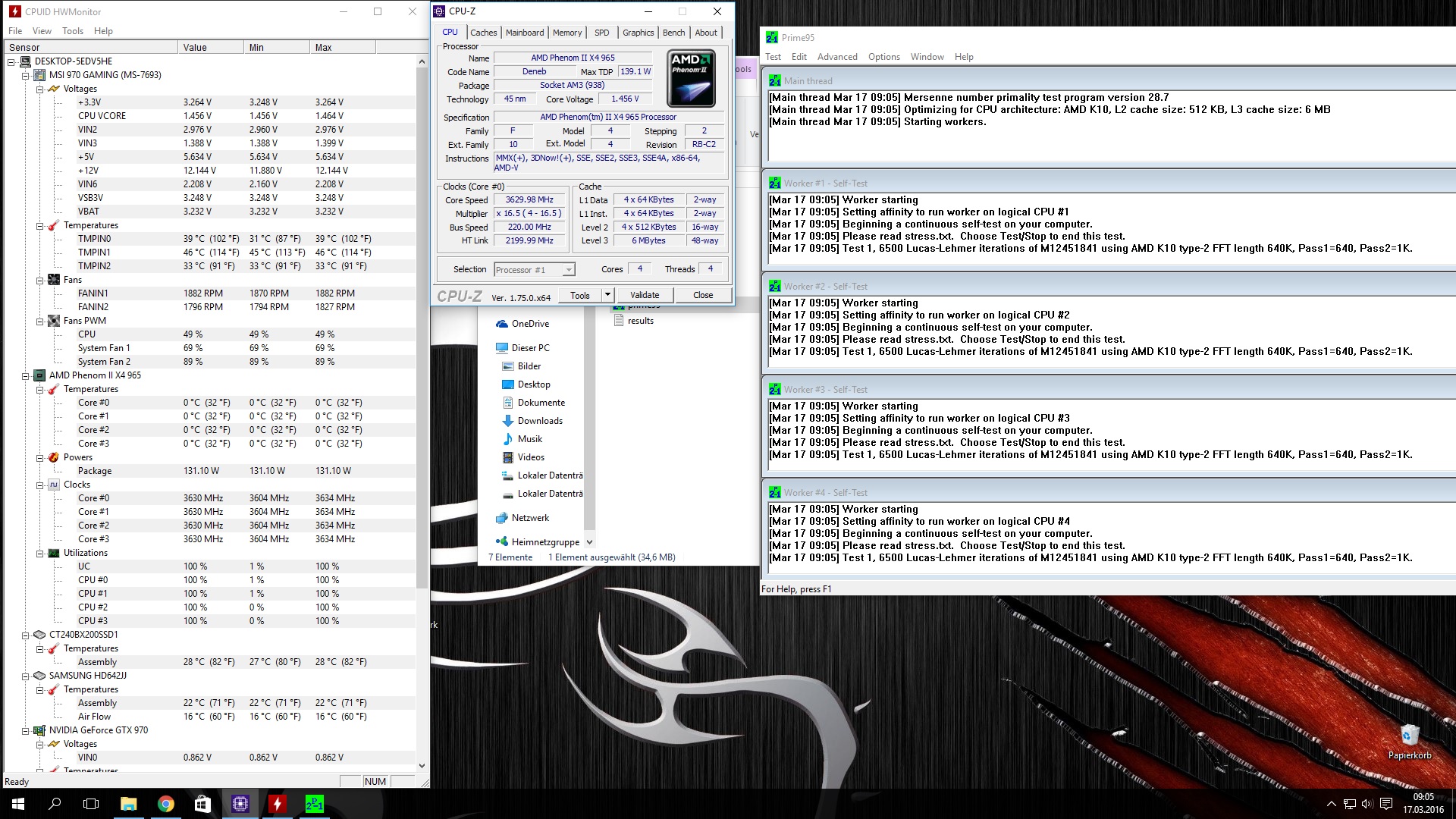This screenshot has height=819, width=1456.
Task: Open Prime95 Options menu
Action: [884, 57]
